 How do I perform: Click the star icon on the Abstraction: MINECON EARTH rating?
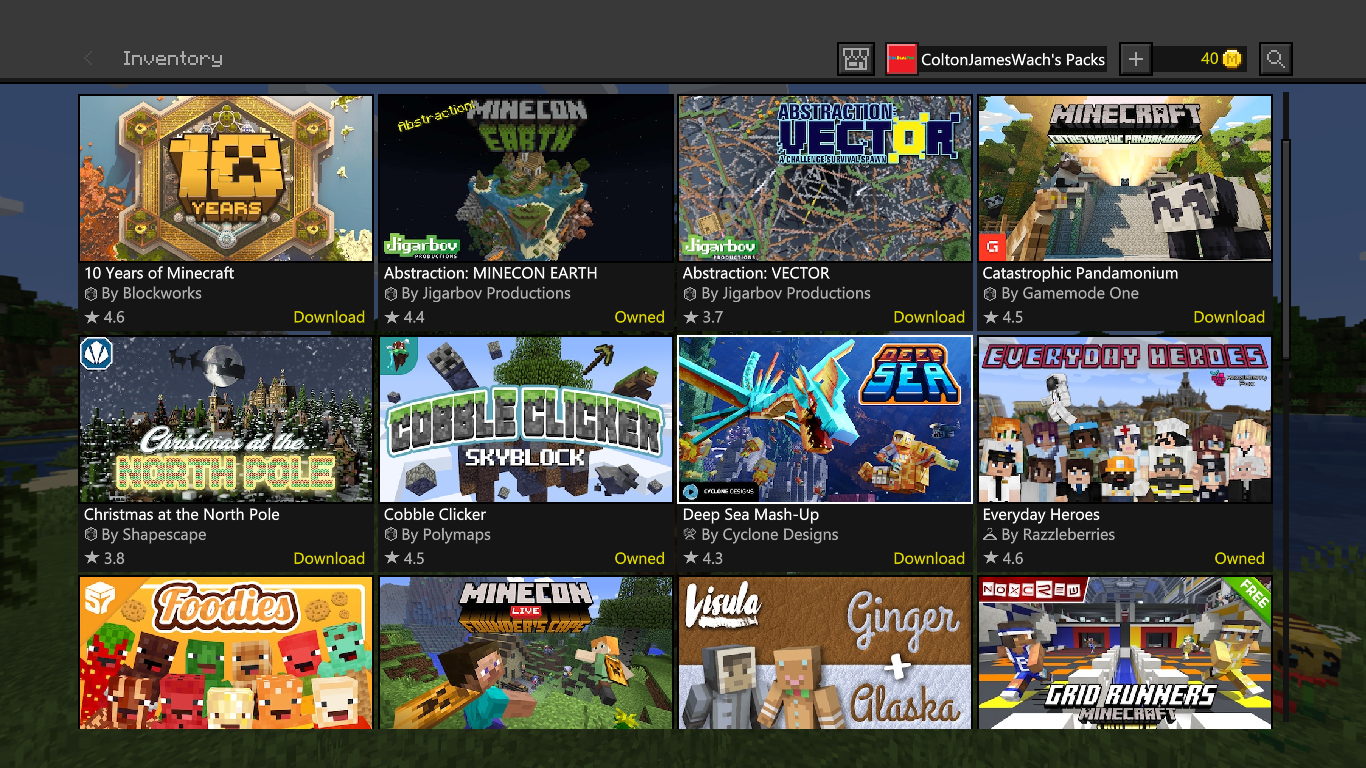coord(392,318)
